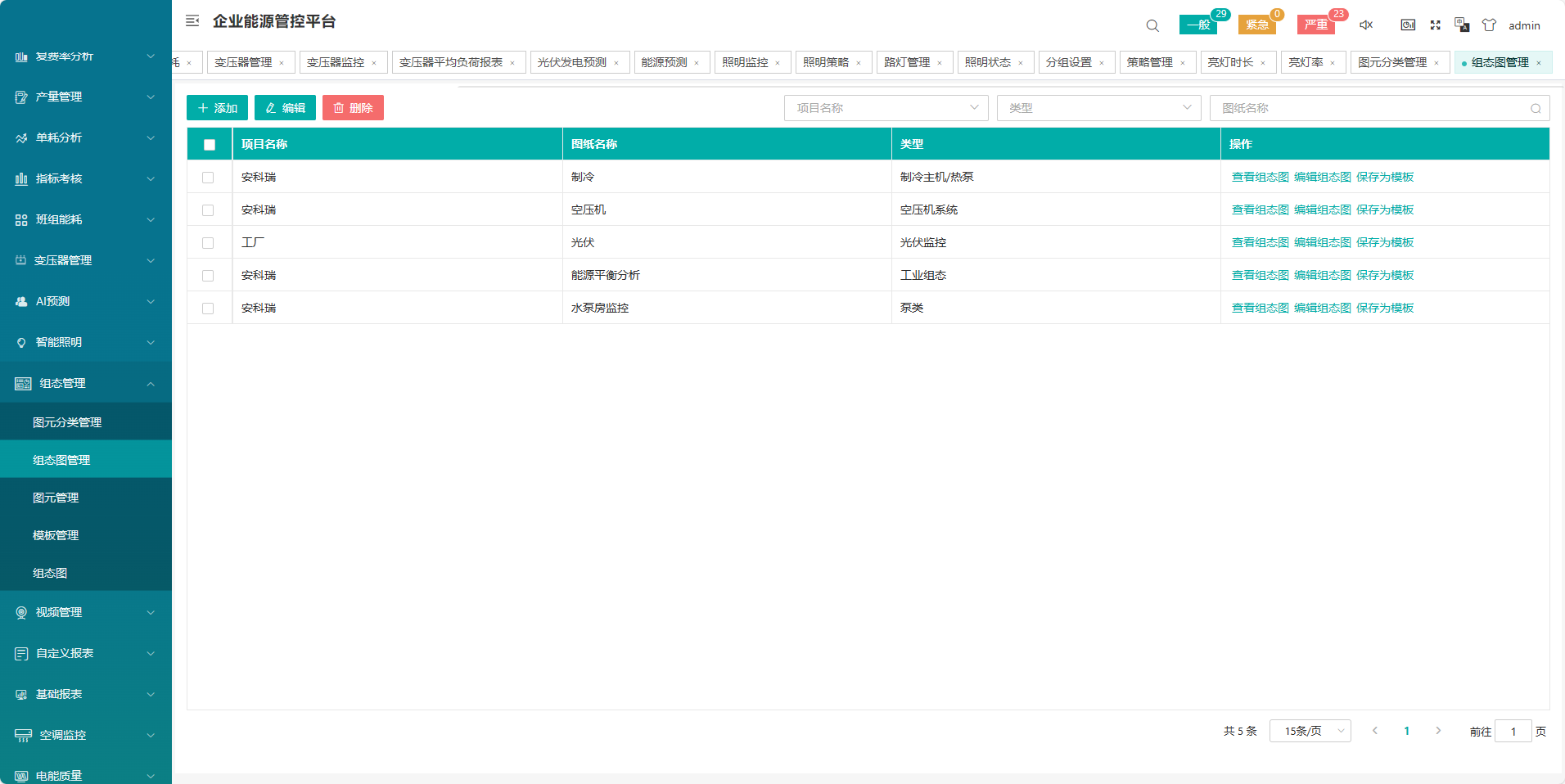Screen dimensions: 1565x784
Task: Open the language translation icon
Action: pos(1462,25)
